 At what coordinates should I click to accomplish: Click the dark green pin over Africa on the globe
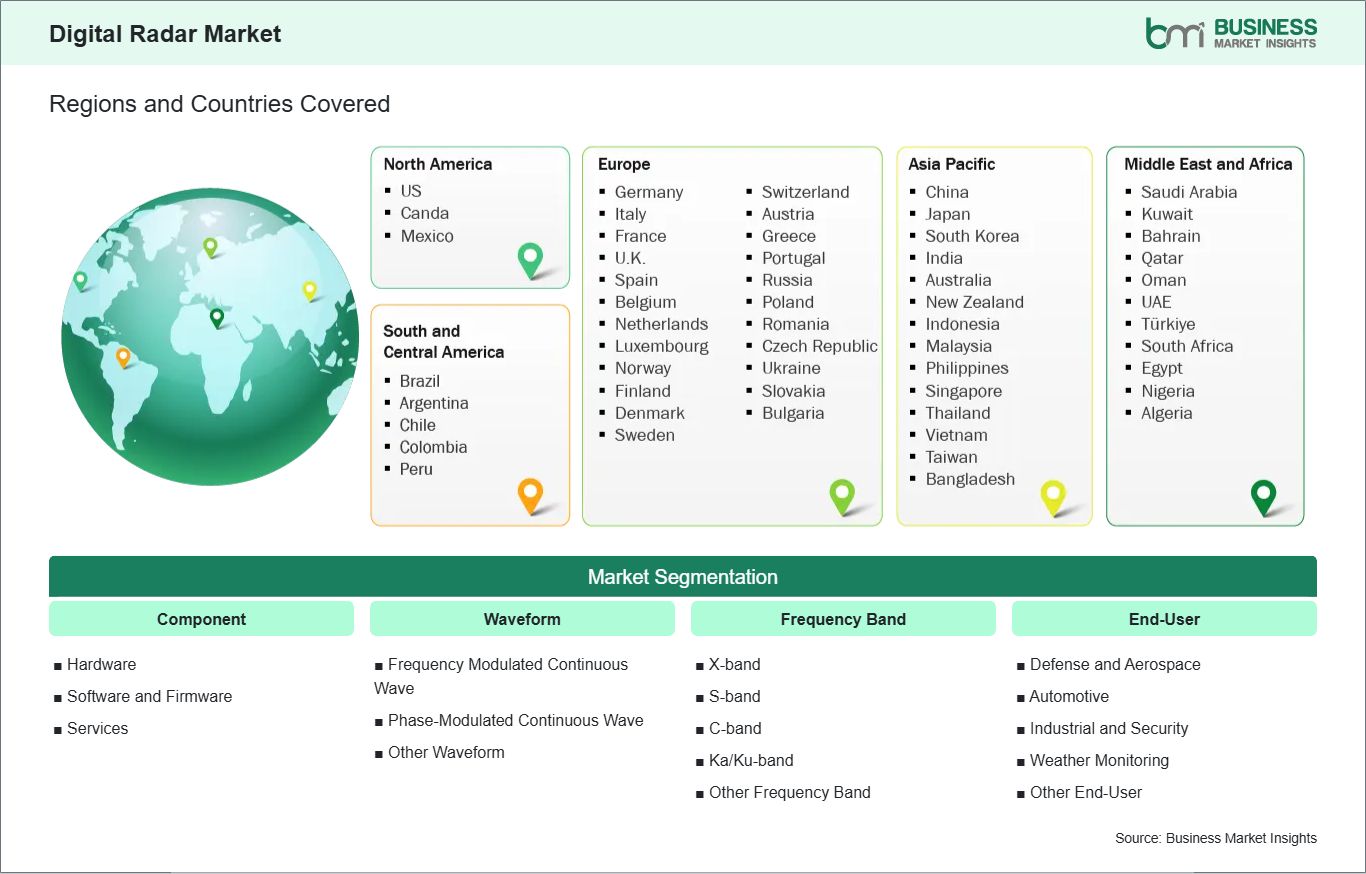tap(216, 318)
